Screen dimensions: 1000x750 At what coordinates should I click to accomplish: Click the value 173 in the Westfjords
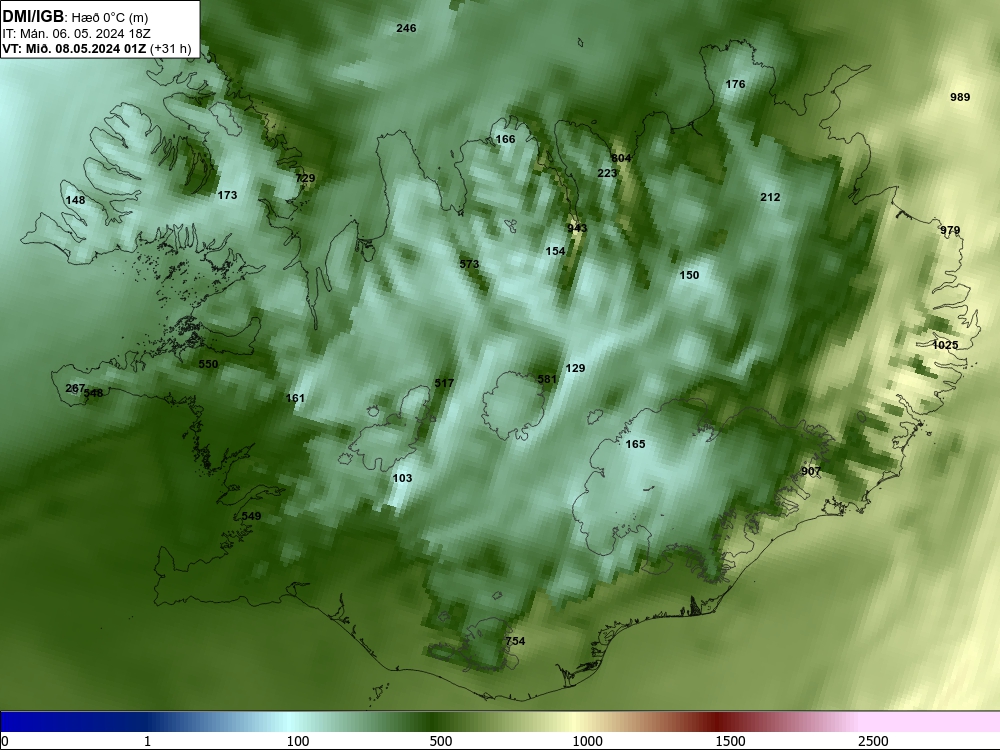[x=227, y=195]
